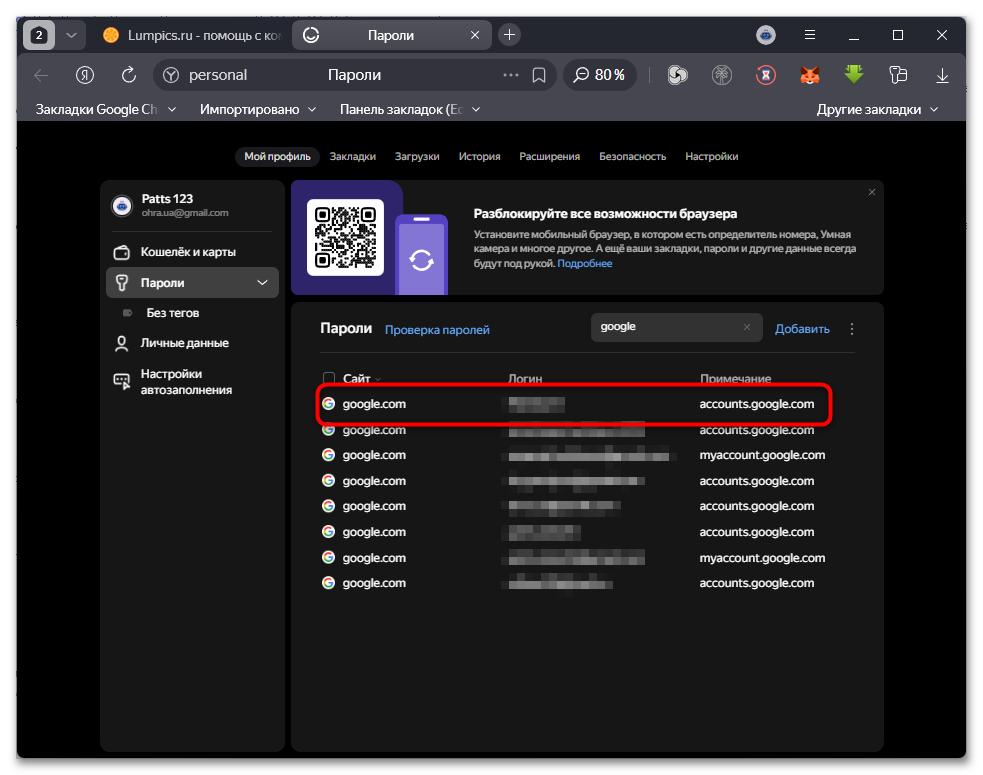Viewport: 983px width, 775px height.
Task: Open the red hourglass extension icon
Action: coord(765,75)
